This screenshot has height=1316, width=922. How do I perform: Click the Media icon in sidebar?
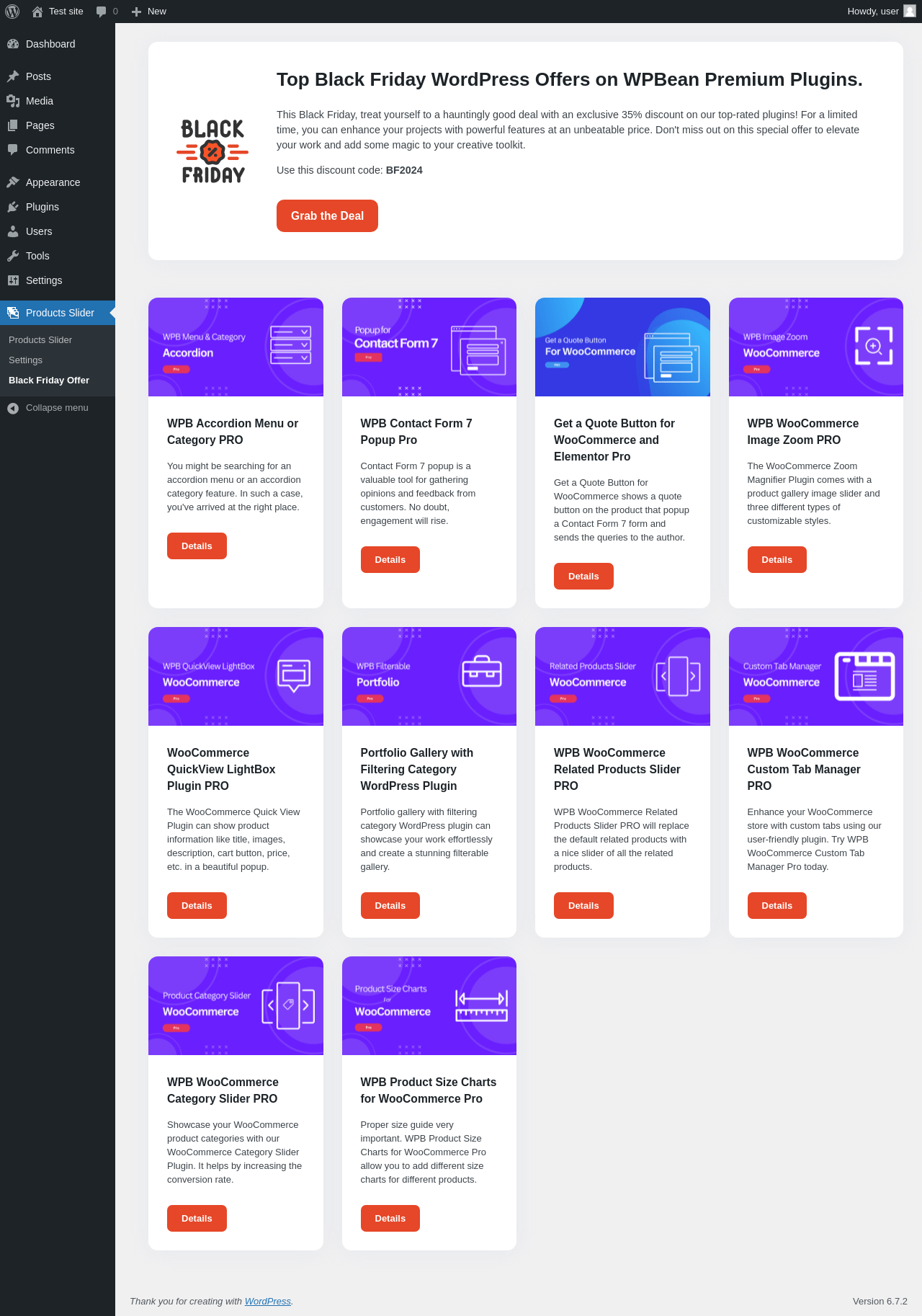pyautogui.click(x=13, y=101)
